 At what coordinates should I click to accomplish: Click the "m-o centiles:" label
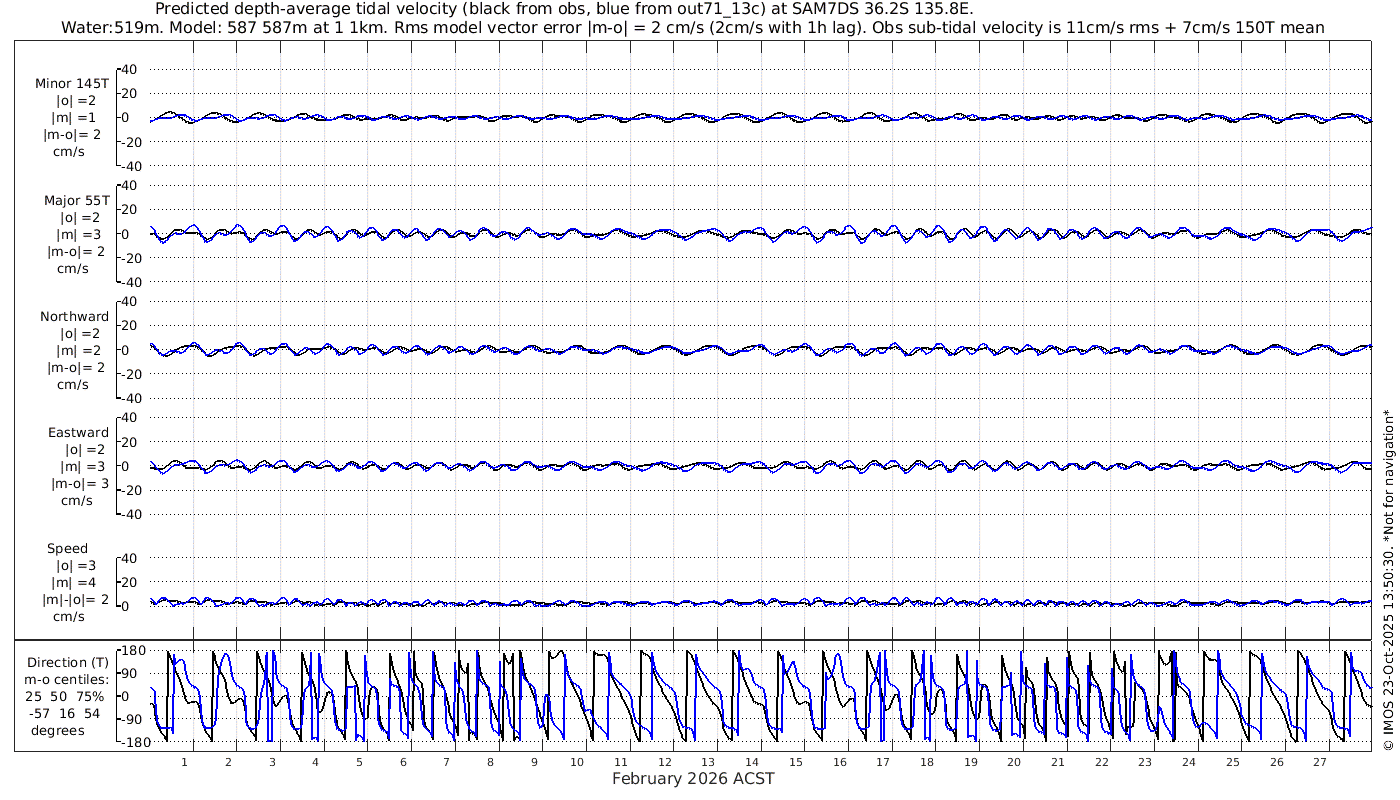click(x=68, y=679)
